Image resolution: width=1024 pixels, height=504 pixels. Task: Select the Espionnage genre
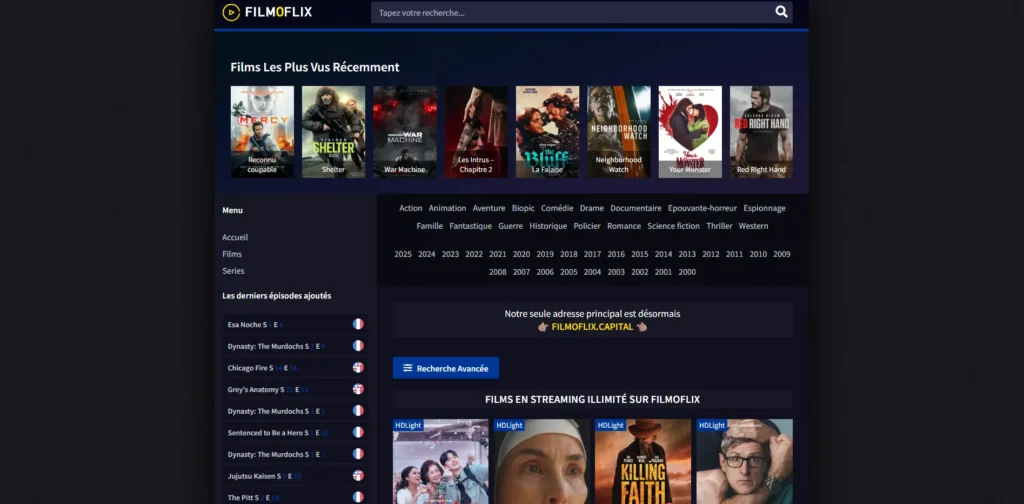click(764, 208)
